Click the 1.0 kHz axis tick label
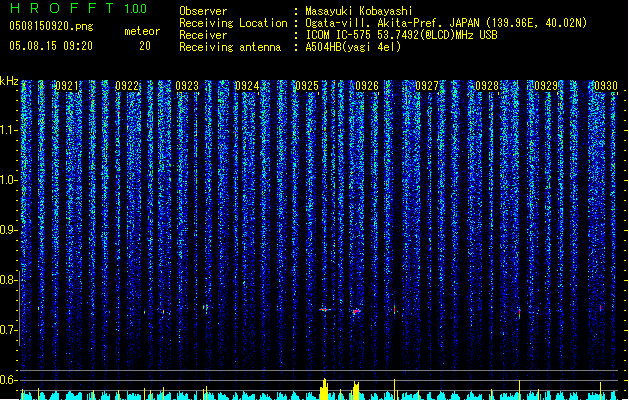 [x=9, y=180]
